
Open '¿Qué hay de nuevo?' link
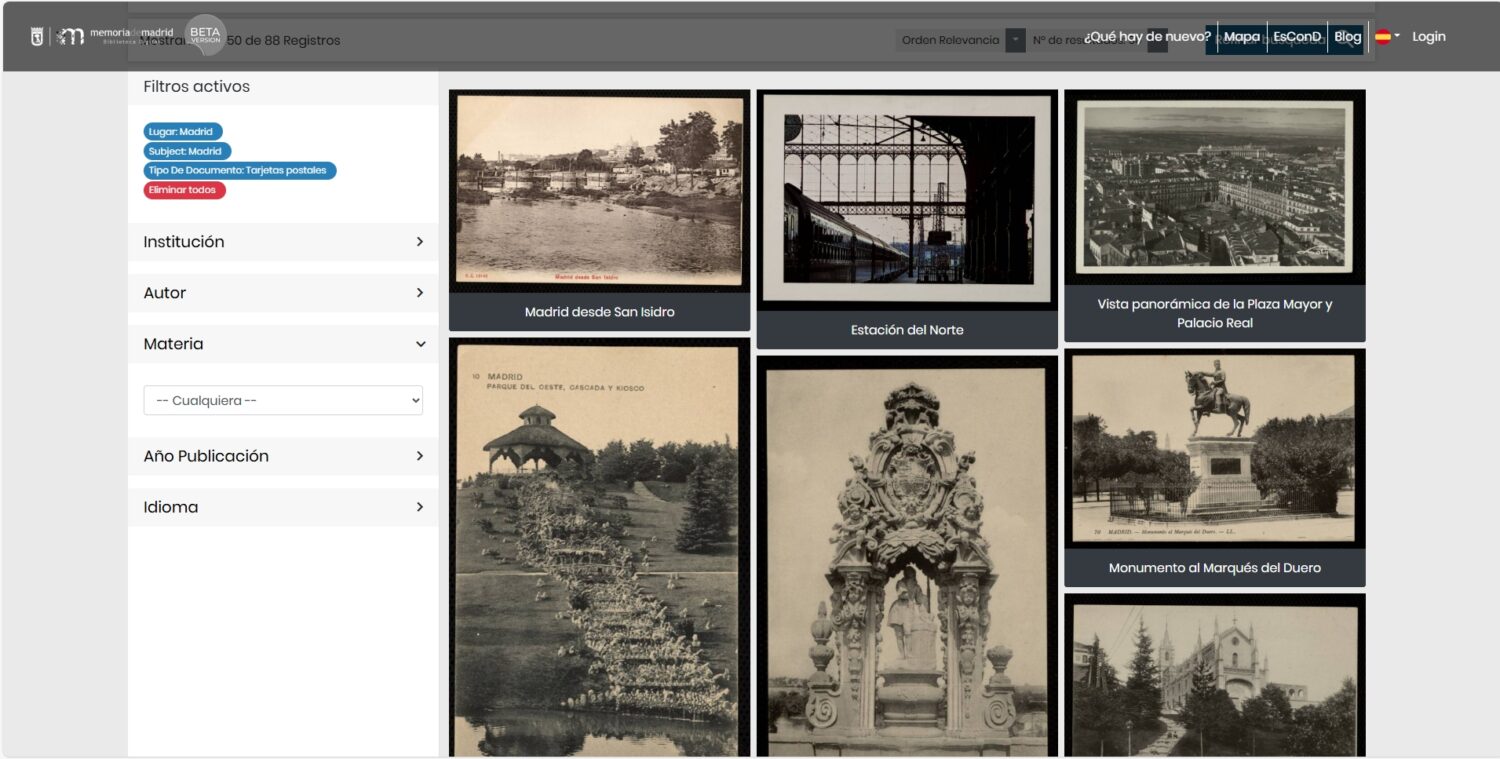1147,37
